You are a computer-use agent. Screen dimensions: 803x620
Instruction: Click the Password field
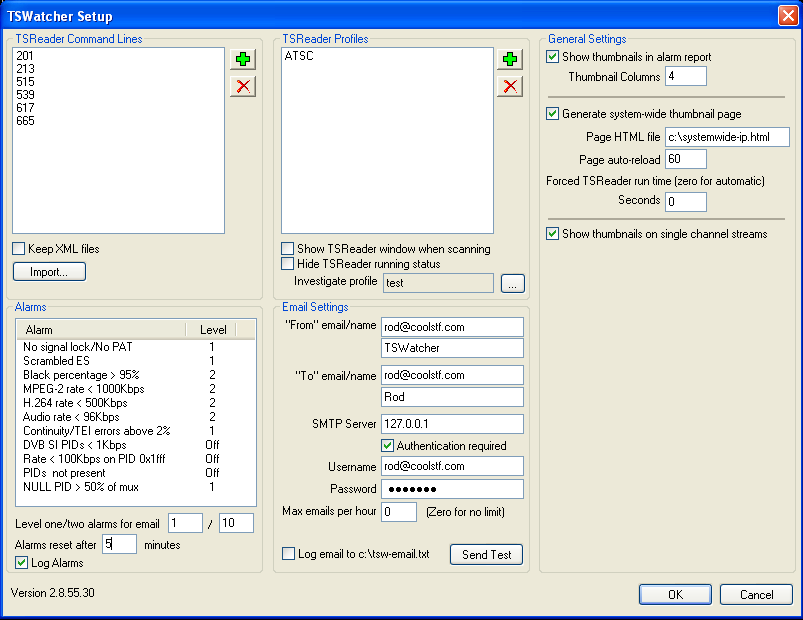[x=452, y=489]
